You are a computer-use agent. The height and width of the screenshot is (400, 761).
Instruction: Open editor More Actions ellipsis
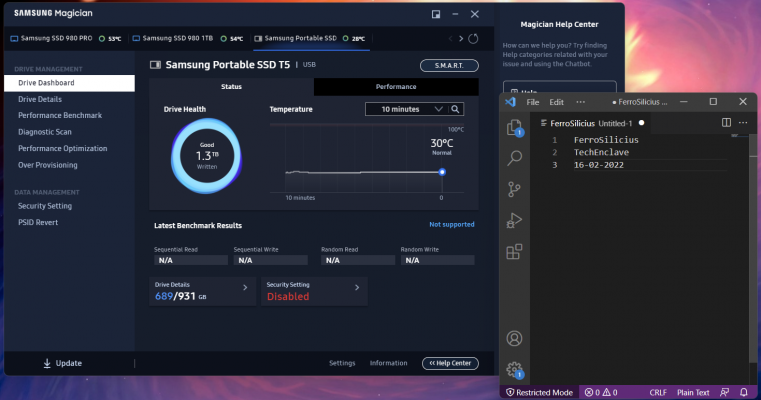tap(743, 122)
